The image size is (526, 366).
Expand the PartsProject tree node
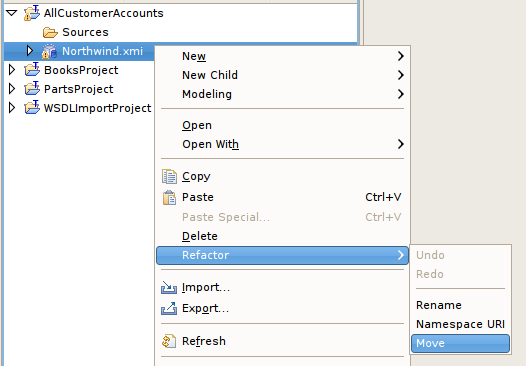[12, 89]
